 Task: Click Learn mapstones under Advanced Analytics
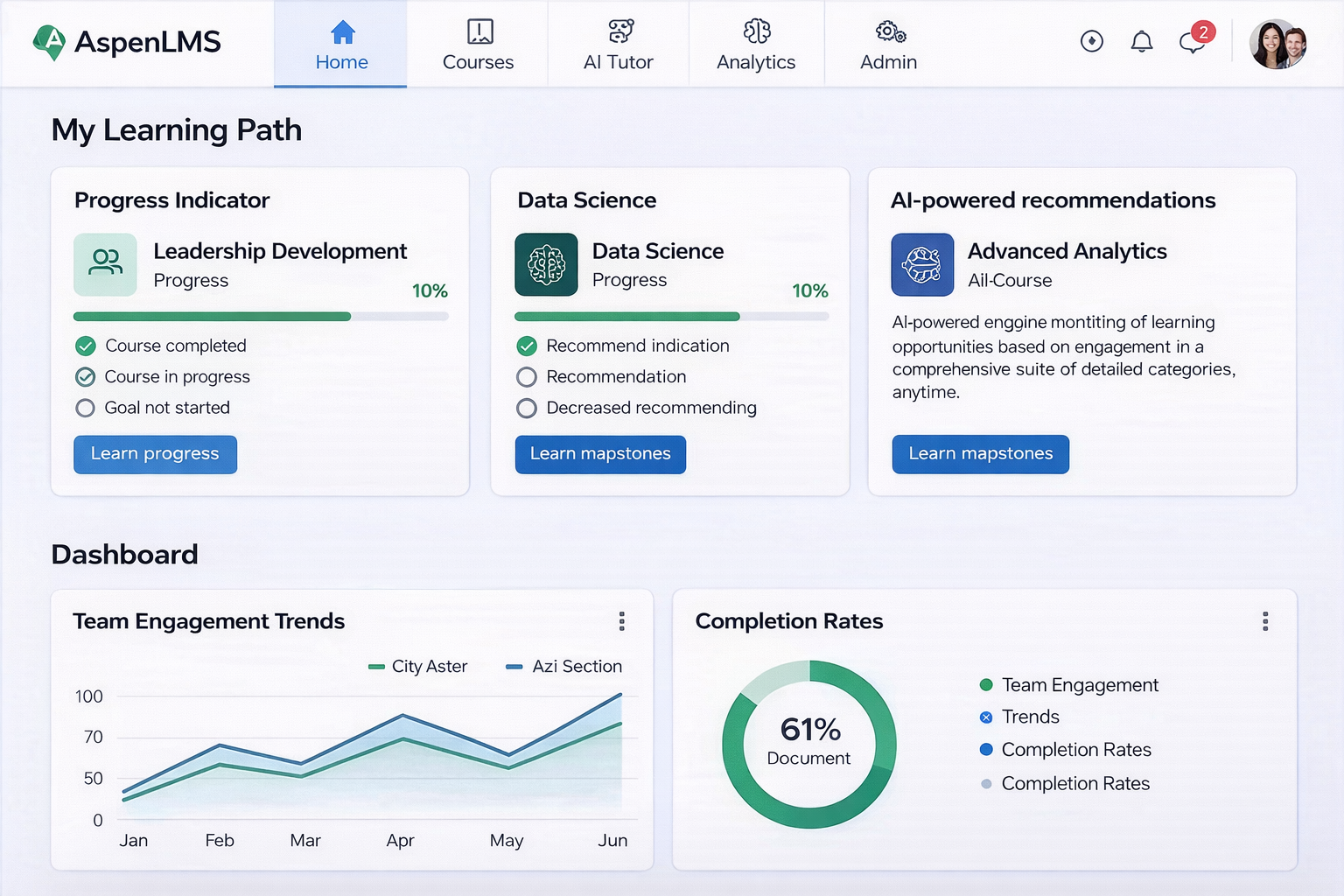980,454
